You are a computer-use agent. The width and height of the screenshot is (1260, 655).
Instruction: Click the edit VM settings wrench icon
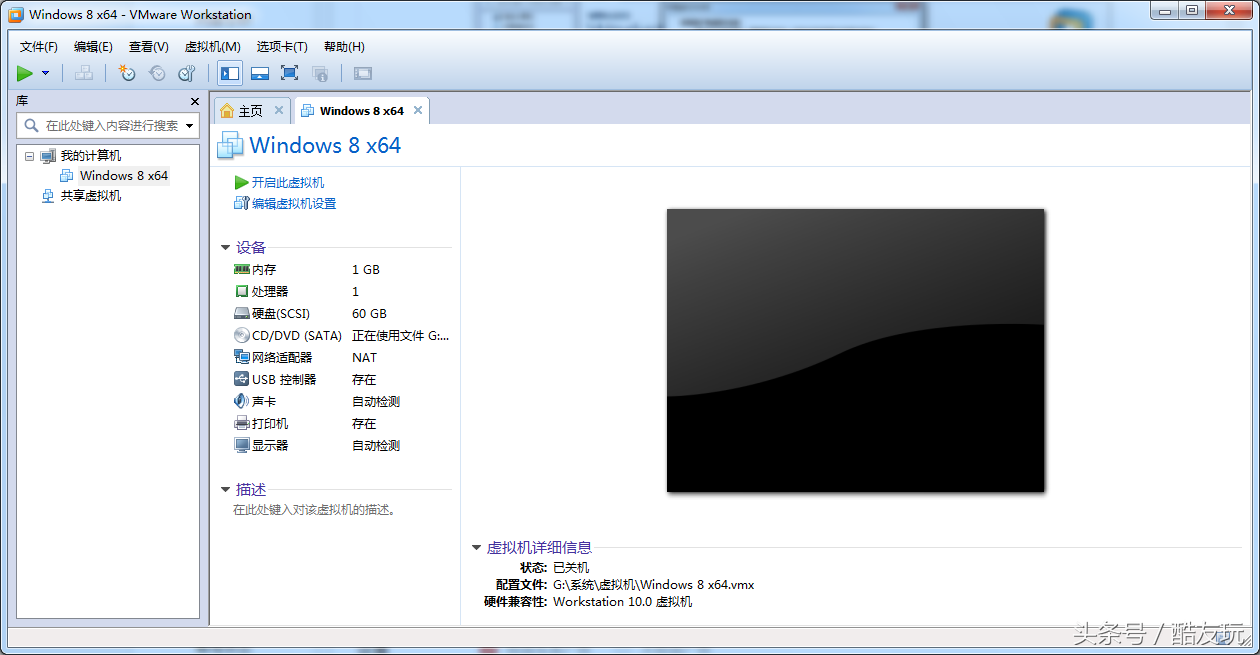[x=241, y=204]
